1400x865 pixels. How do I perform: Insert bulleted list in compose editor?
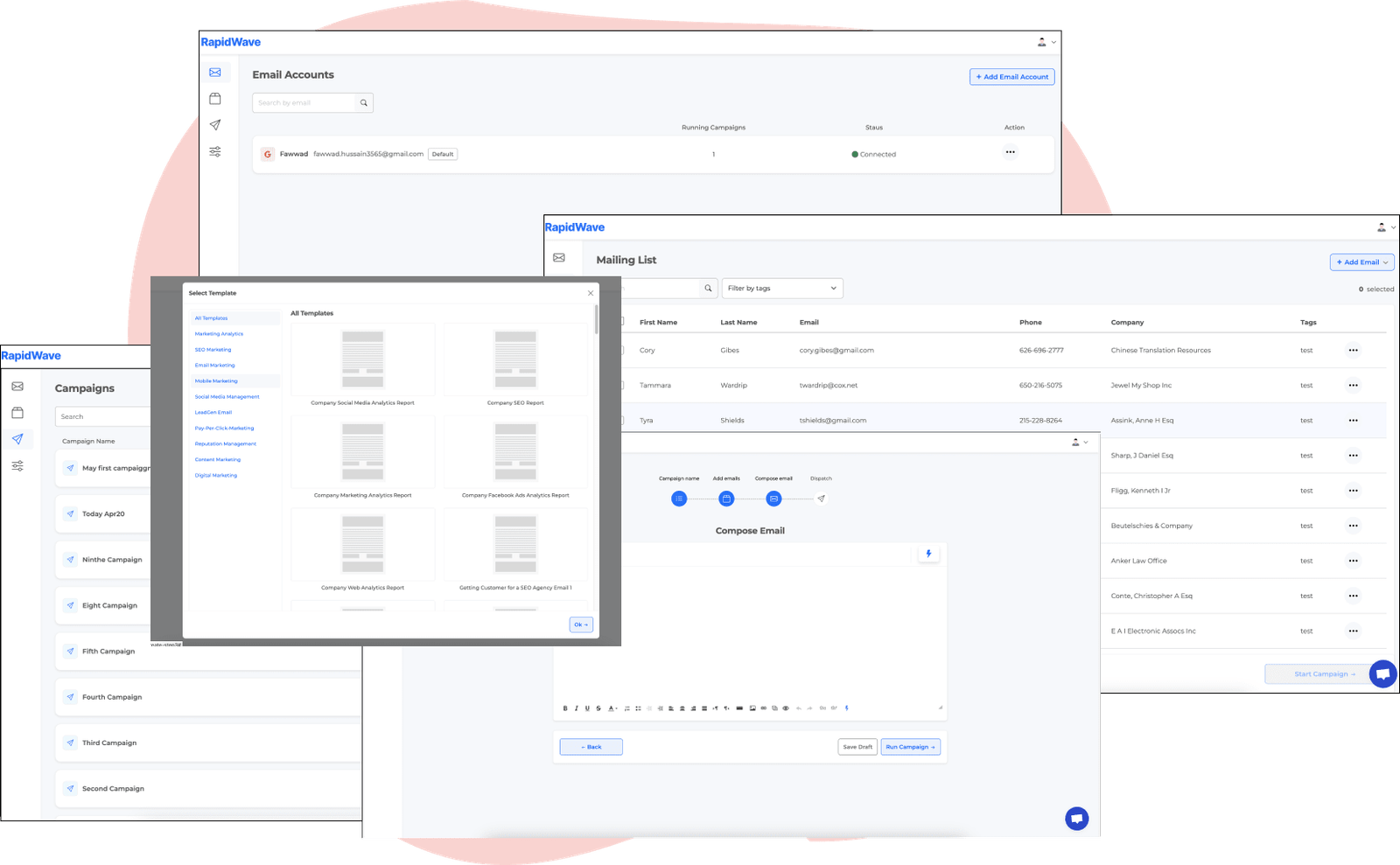(x=638, y=708)
